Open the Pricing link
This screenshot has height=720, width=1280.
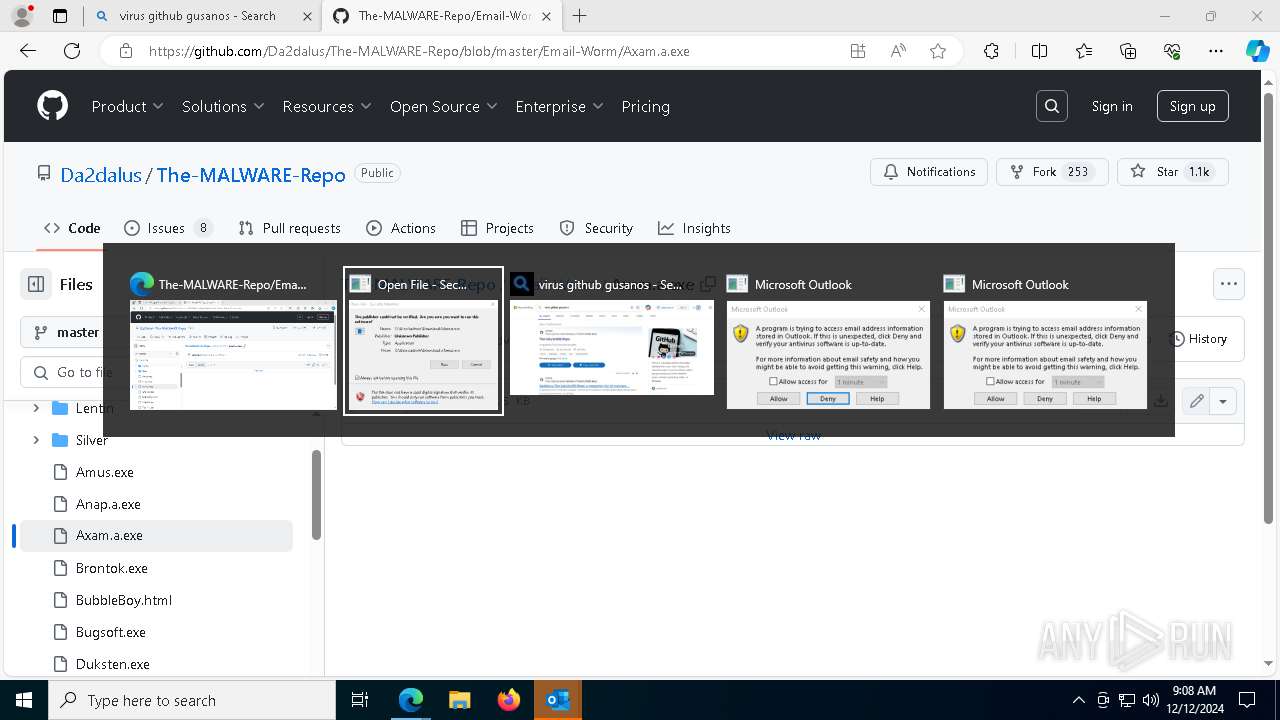645,106
